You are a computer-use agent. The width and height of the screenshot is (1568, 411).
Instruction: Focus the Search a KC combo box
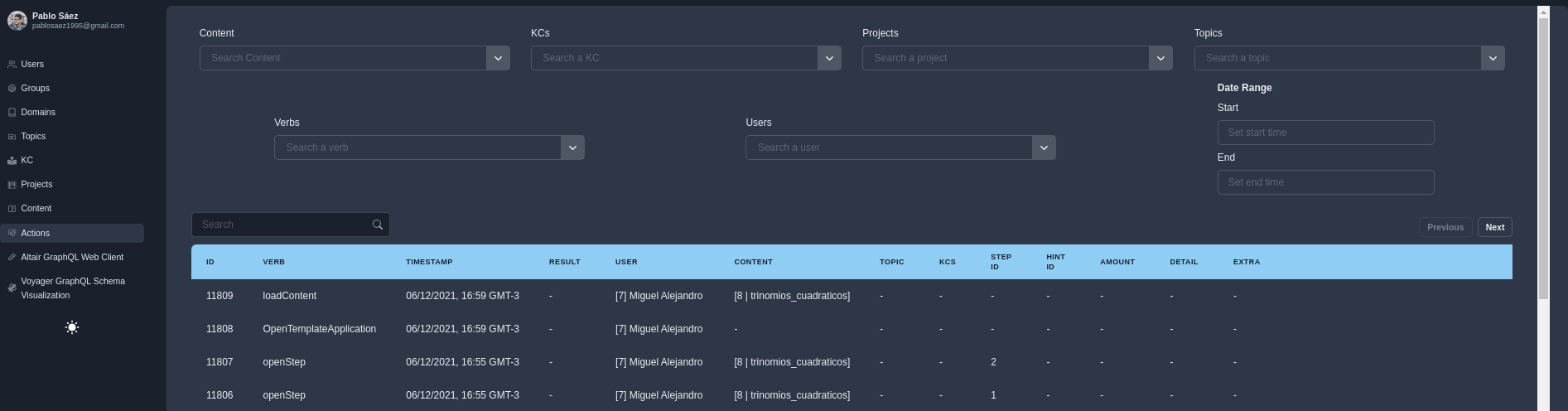tap(674, 58)
